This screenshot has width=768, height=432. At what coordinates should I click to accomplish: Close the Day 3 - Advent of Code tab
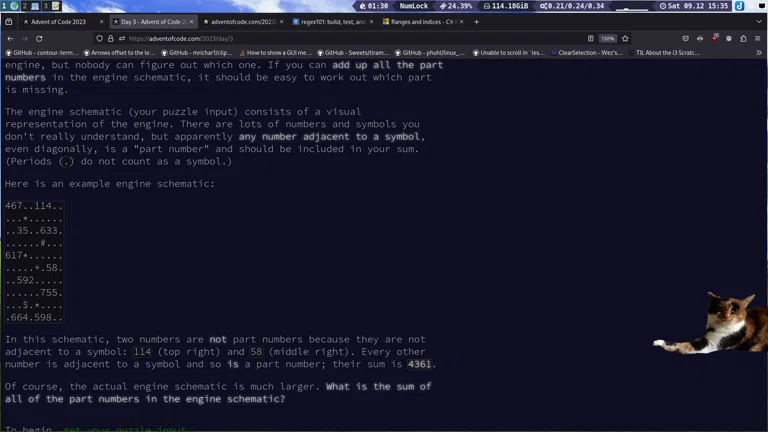pyautogui.click(x=192, y=22)
